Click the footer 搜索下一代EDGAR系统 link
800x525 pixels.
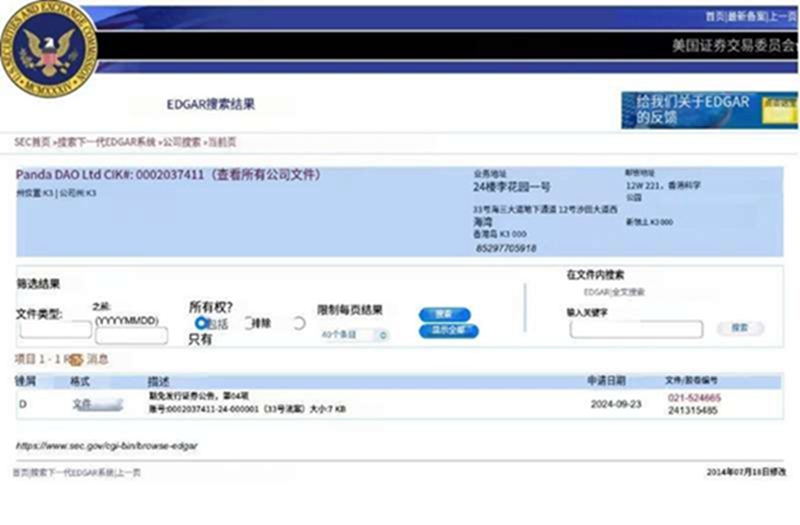point(72,473)
